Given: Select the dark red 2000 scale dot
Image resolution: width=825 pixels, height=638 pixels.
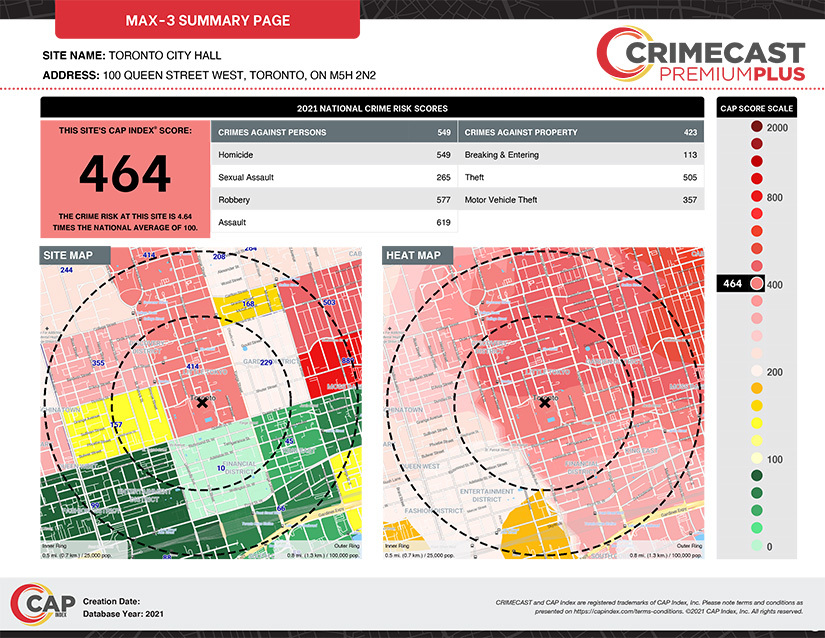Looking at the screenshot, I should click(757, 127).
